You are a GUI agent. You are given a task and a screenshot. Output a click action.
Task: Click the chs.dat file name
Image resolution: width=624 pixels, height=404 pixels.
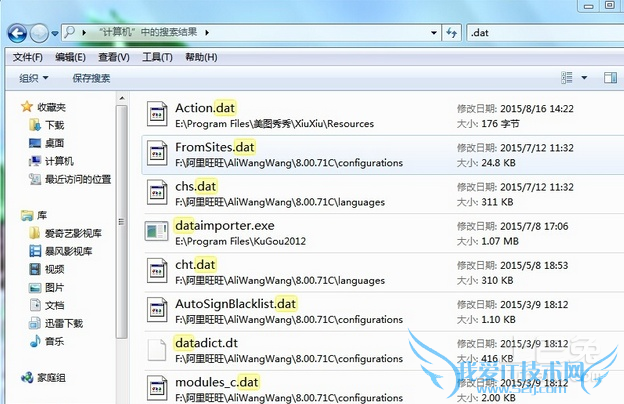point(196,186)
